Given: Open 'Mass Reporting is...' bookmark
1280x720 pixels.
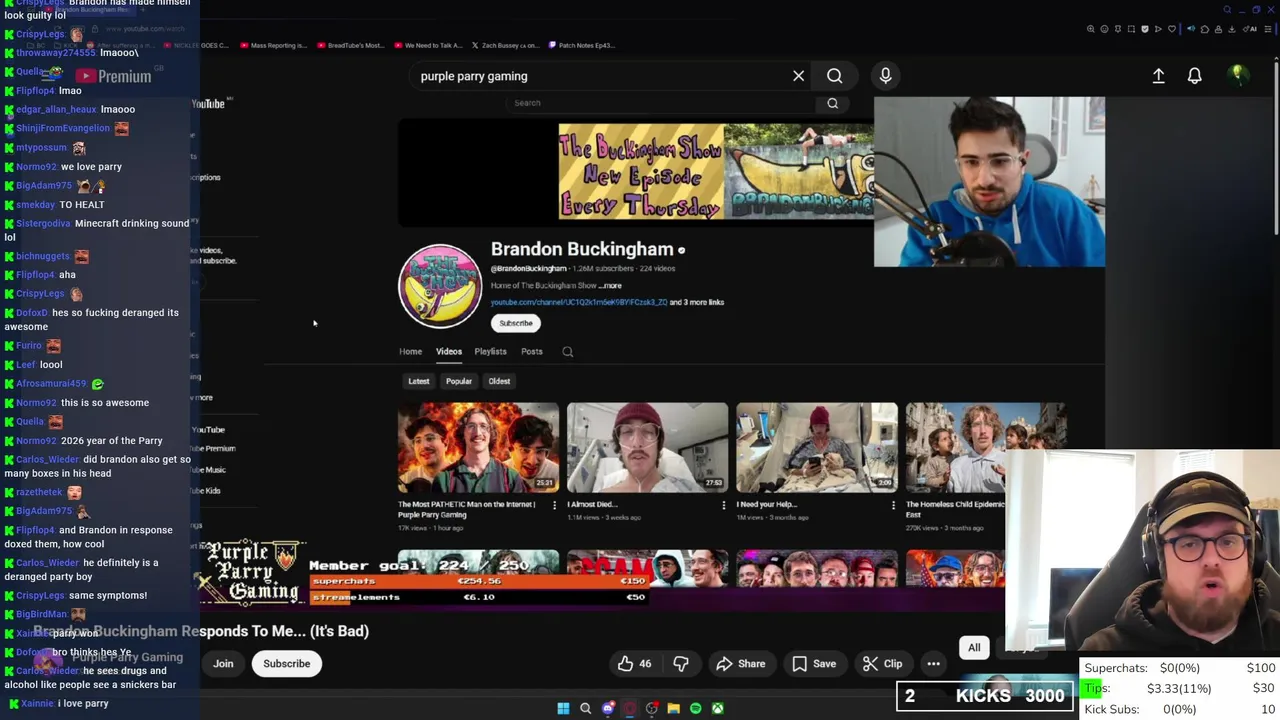Looking at the screenshot, I should (274, 45).
